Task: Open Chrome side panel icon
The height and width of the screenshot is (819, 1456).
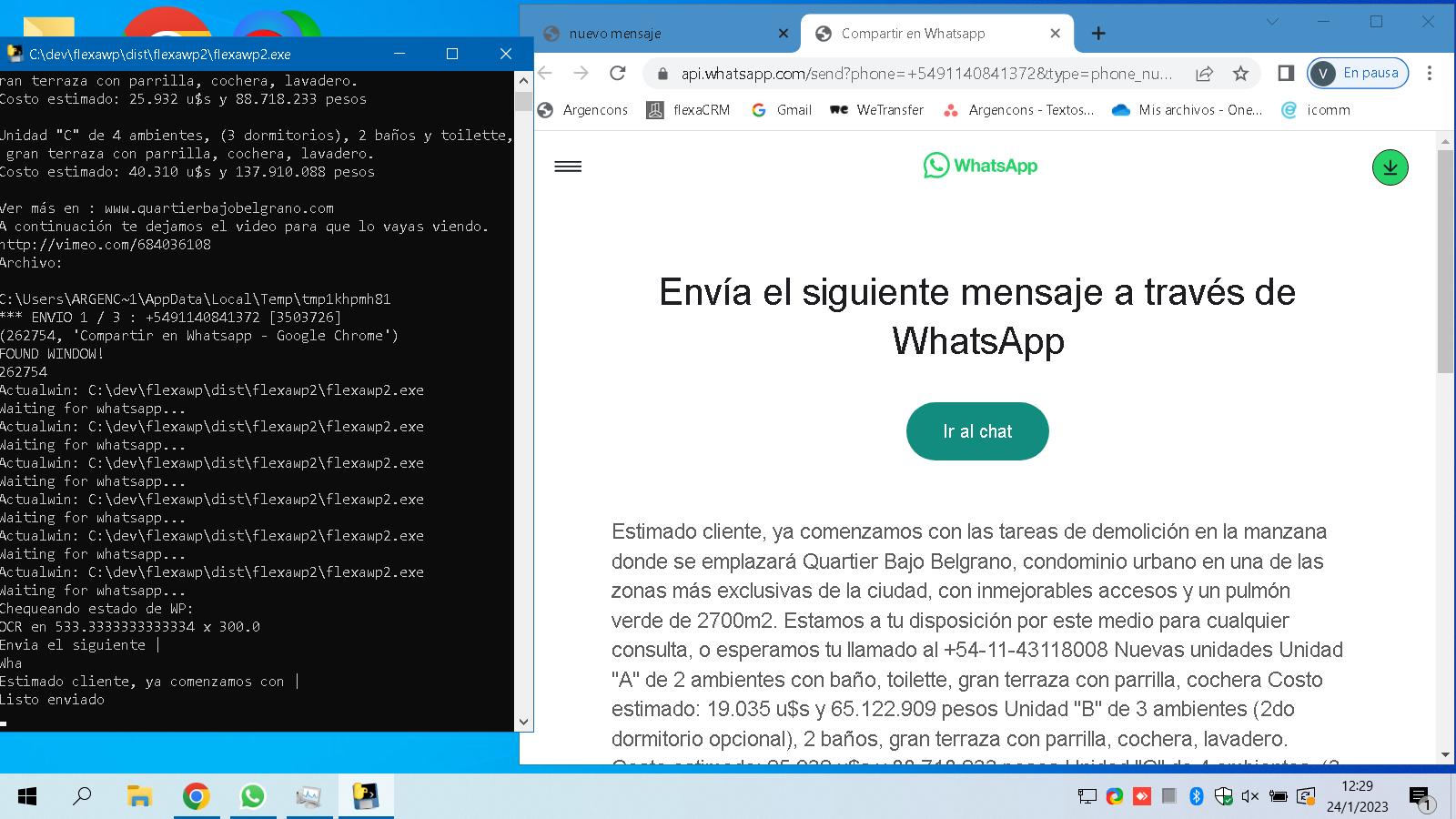Action: click(1286, 73)
